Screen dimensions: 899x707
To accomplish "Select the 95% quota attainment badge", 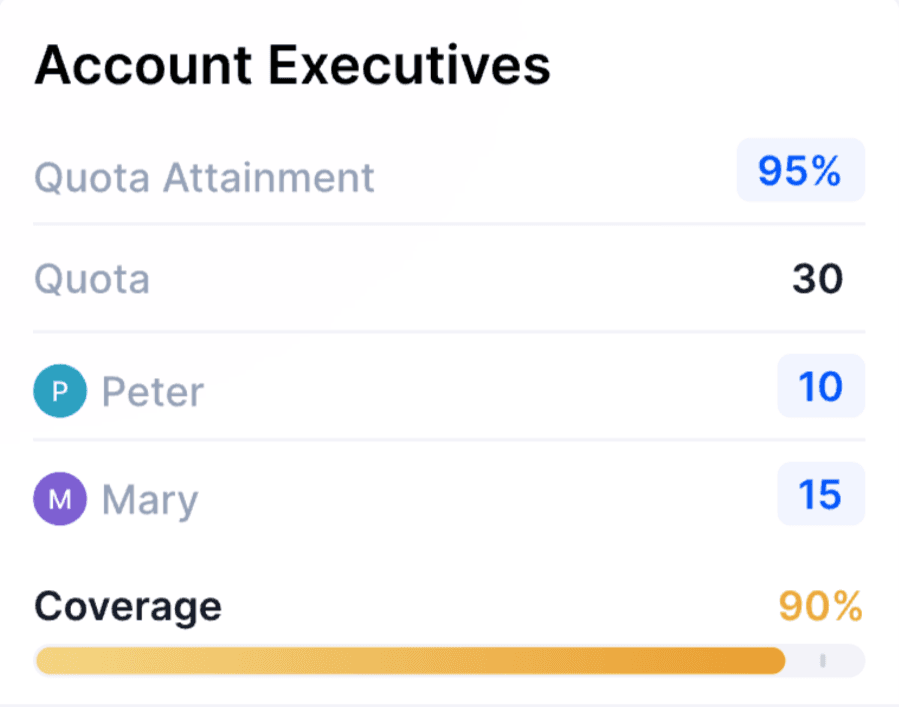I will [800, 170].
